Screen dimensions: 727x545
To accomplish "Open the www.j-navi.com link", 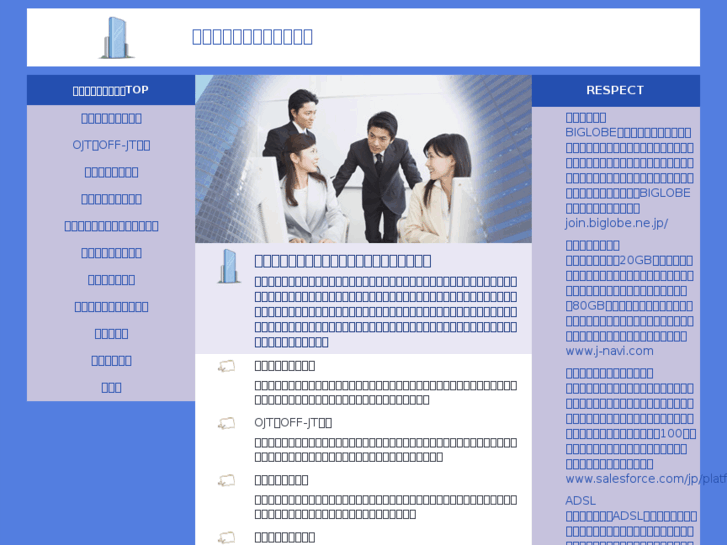I will (609, 351).
